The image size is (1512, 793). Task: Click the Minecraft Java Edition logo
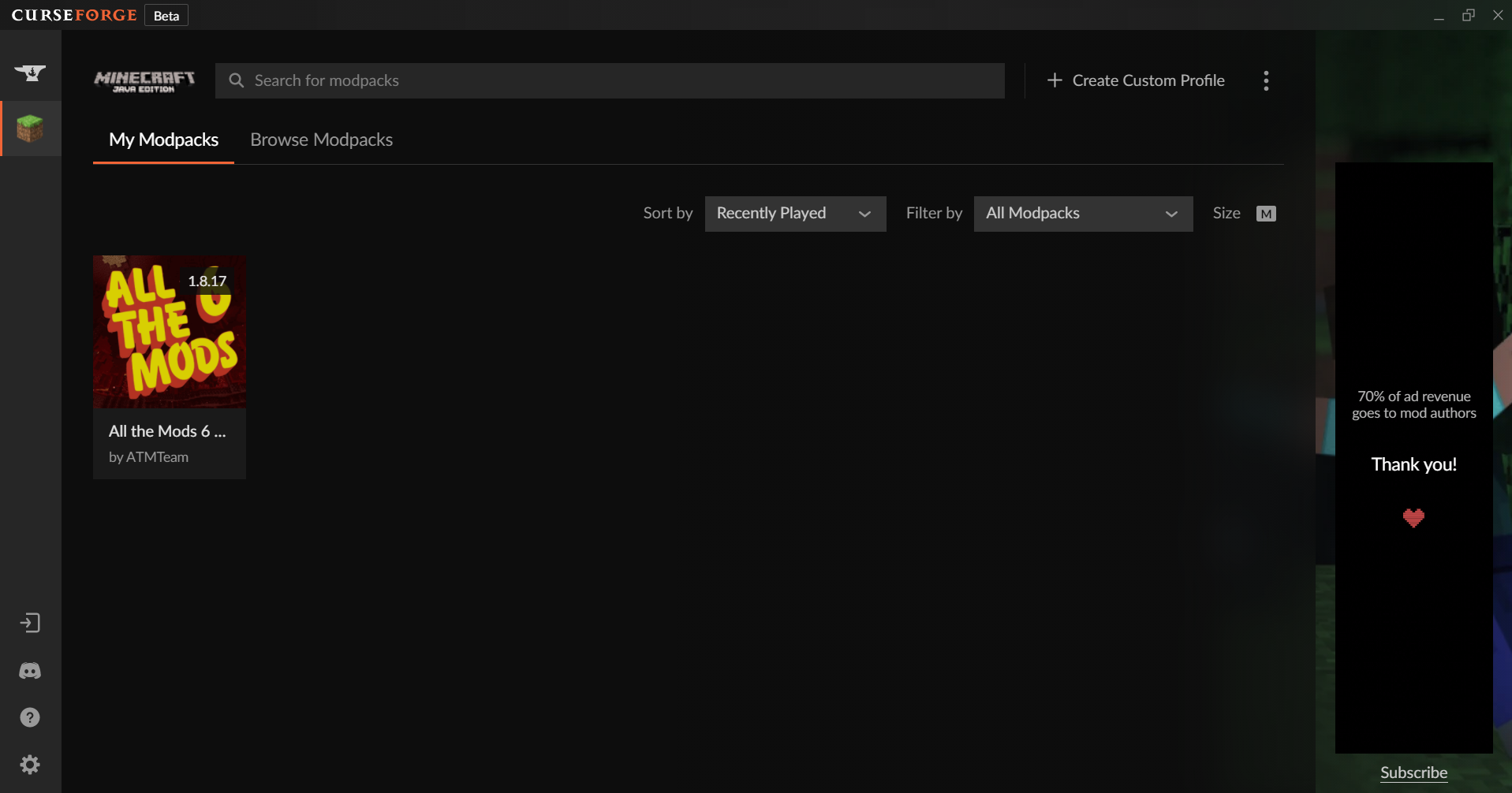[144, 80]
